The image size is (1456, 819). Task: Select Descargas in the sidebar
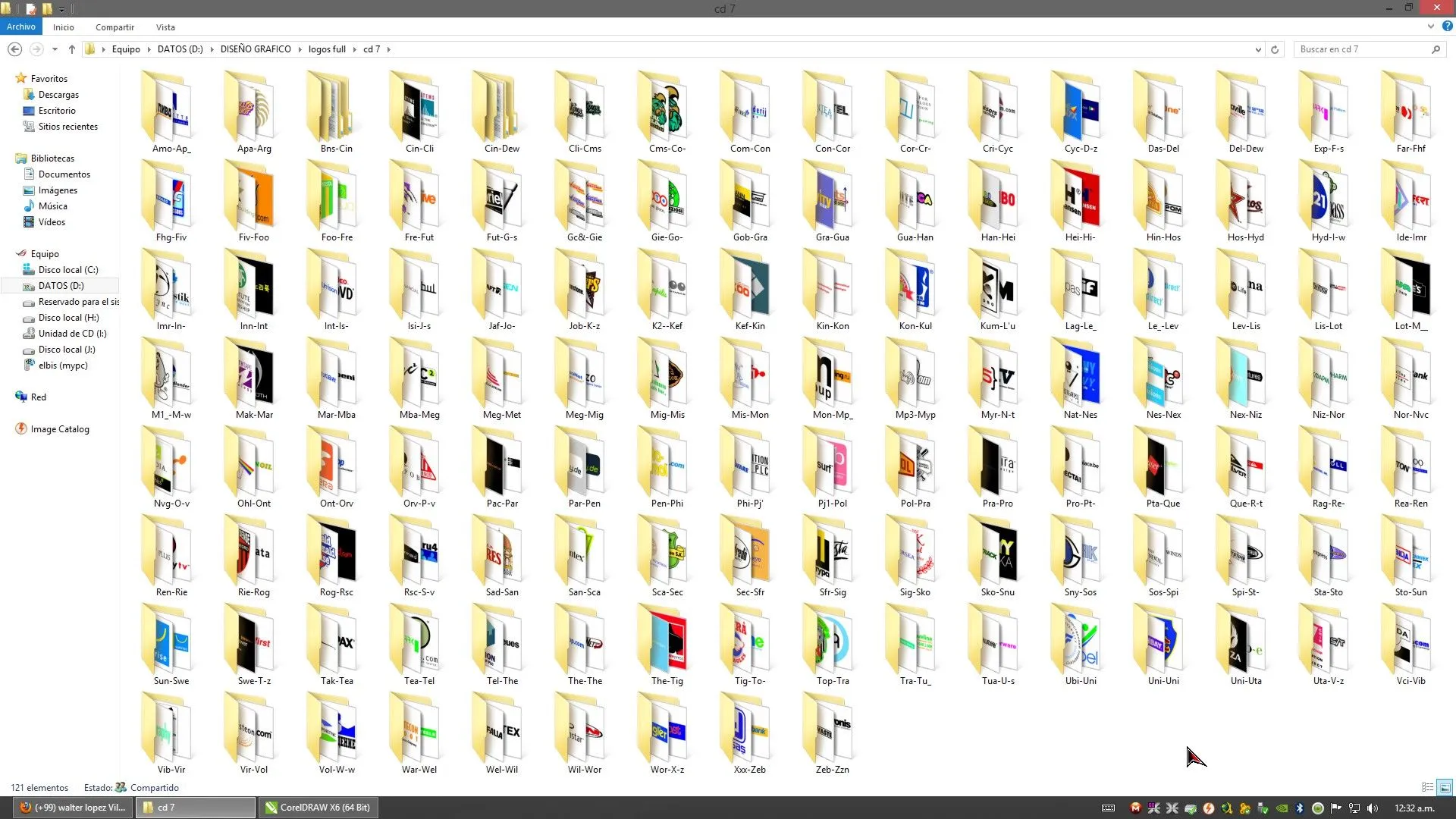tap(58, 95)
